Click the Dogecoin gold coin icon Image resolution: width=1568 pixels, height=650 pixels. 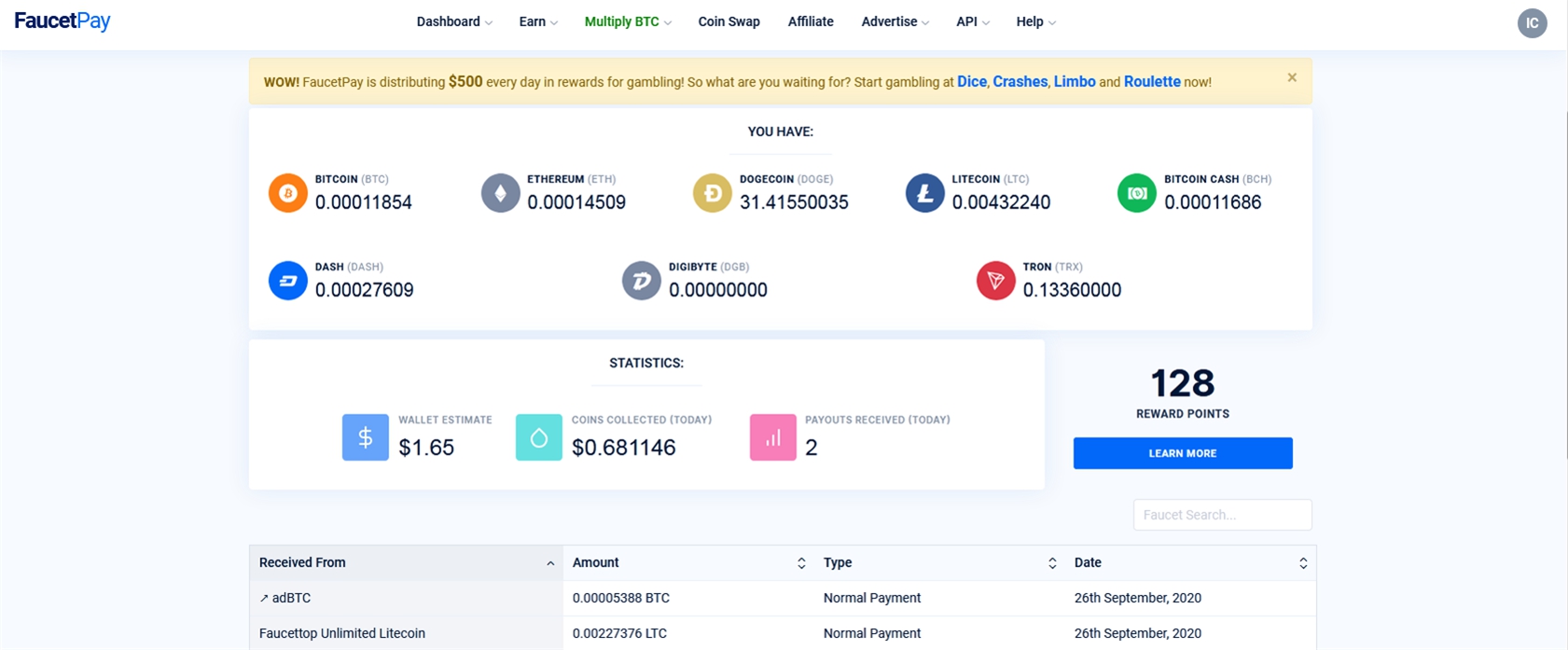pyautogui.click(x=713, y=193)
